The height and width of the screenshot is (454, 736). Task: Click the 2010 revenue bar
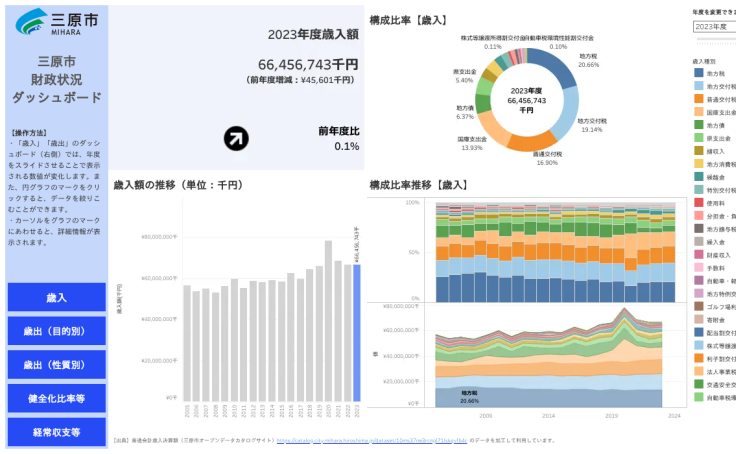[234, 340]
